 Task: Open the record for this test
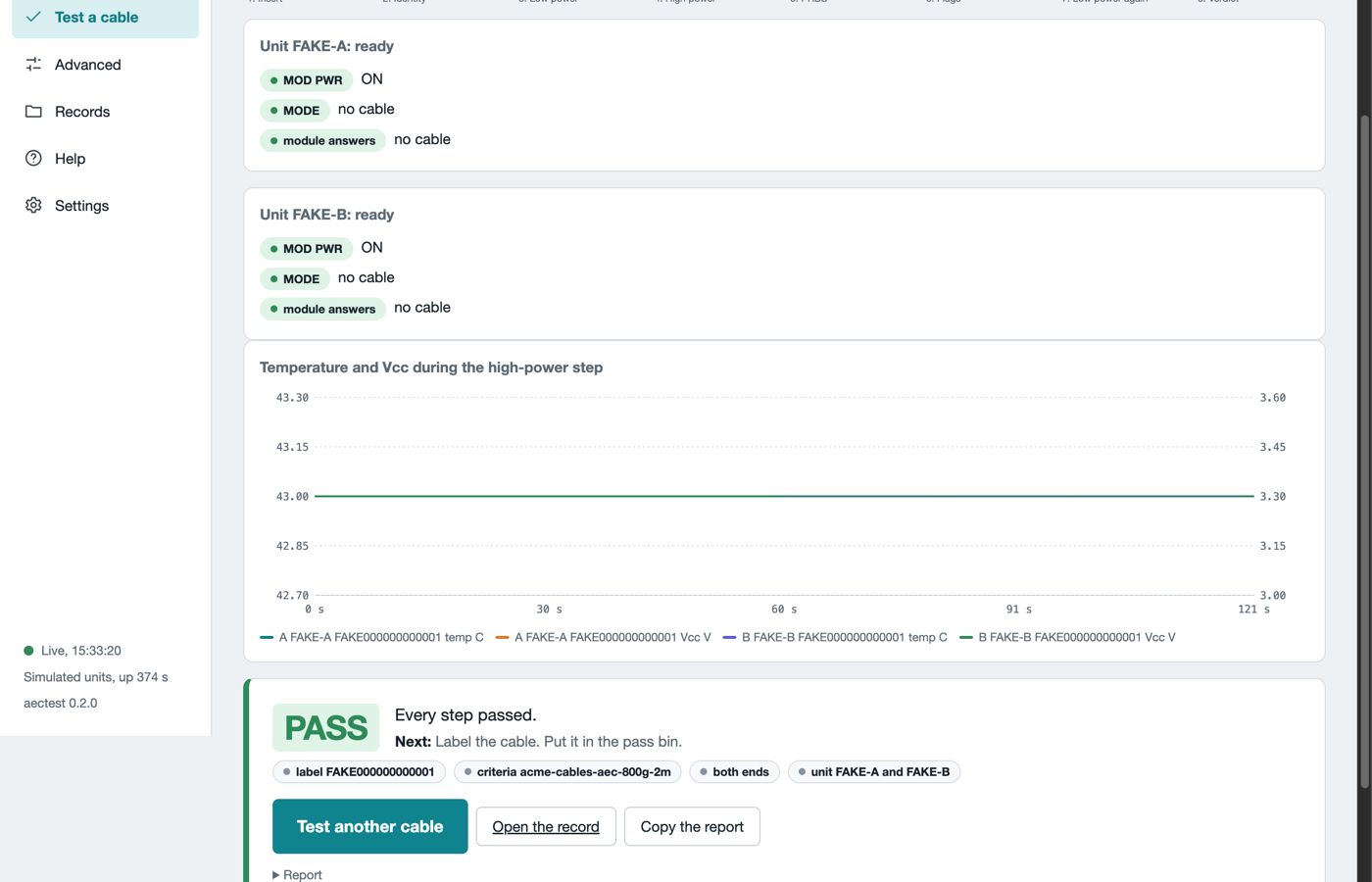tap(546, 826)
